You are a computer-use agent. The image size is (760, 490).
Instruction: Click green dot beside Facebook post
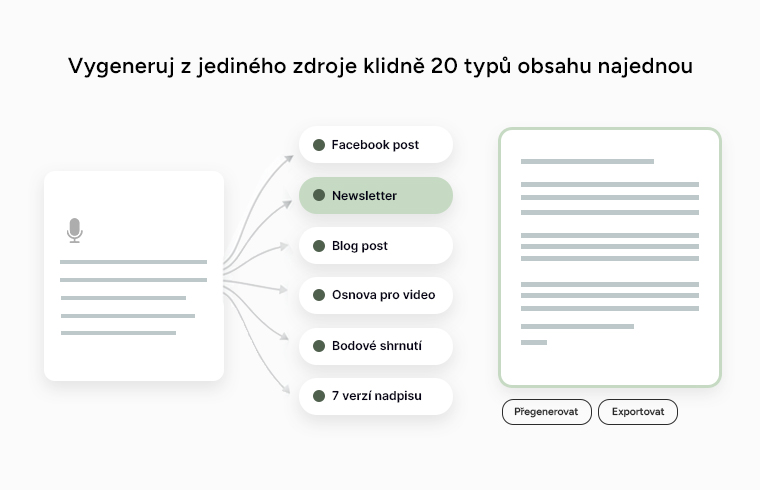(x=319, y=145)
